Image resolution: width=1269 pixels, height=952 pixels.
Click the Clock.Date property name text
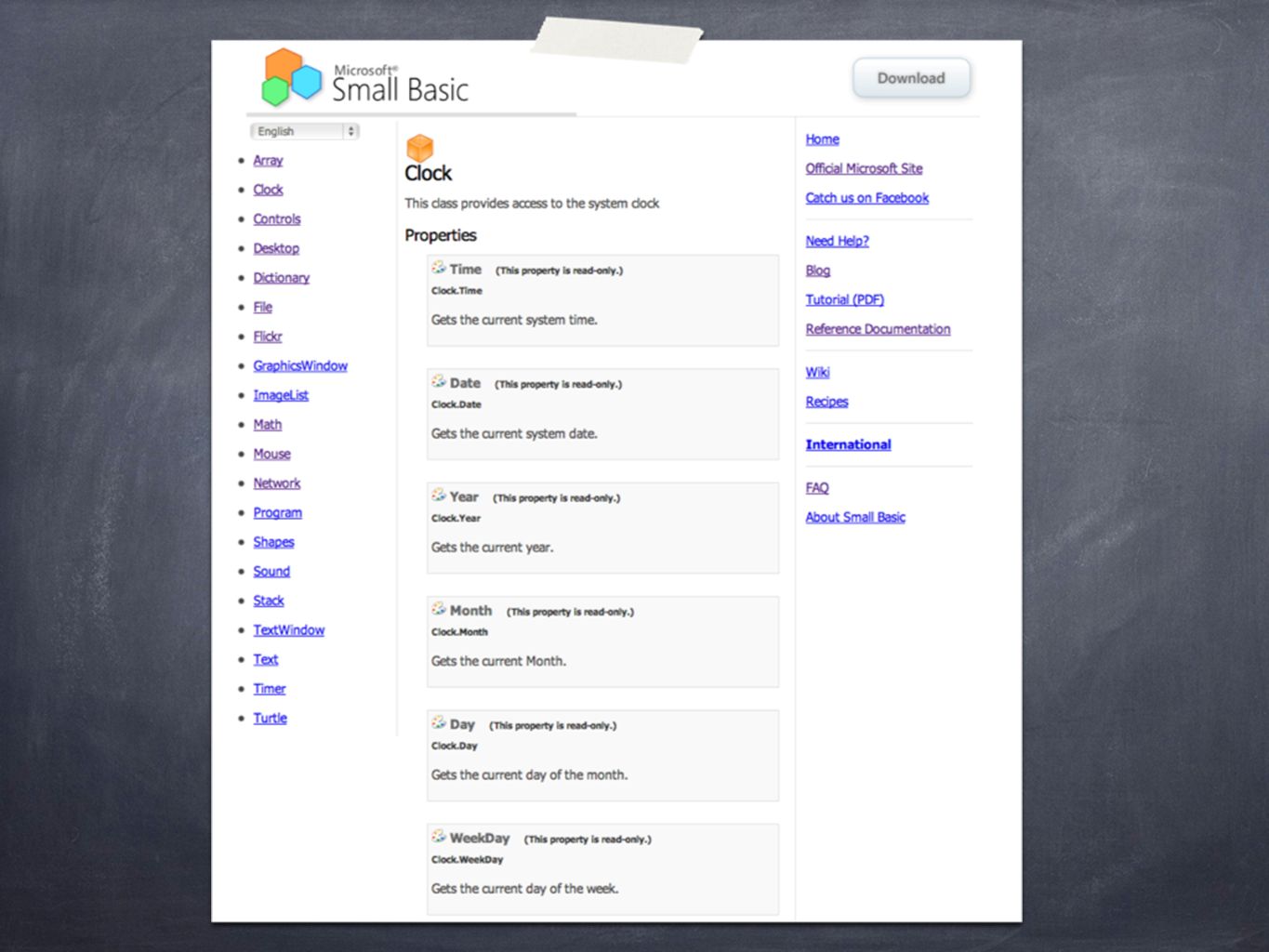point(456,404)
